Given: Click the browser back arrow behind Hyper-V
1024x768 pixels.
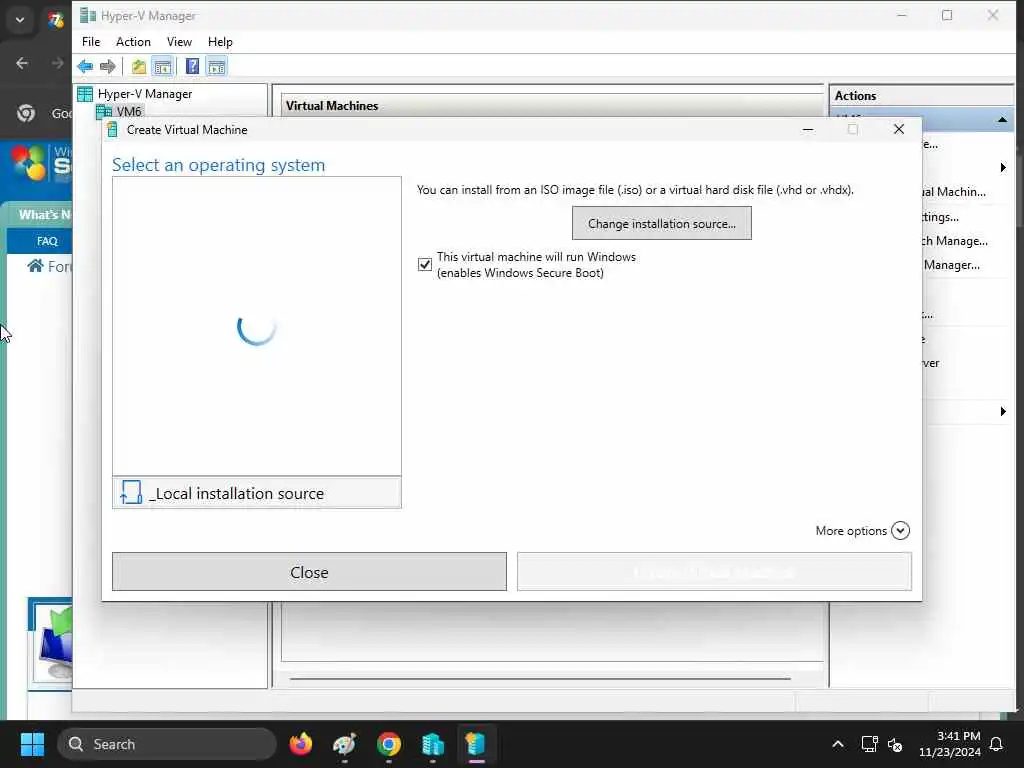Looking at the screenshot, I should click(x=22, y=63).
